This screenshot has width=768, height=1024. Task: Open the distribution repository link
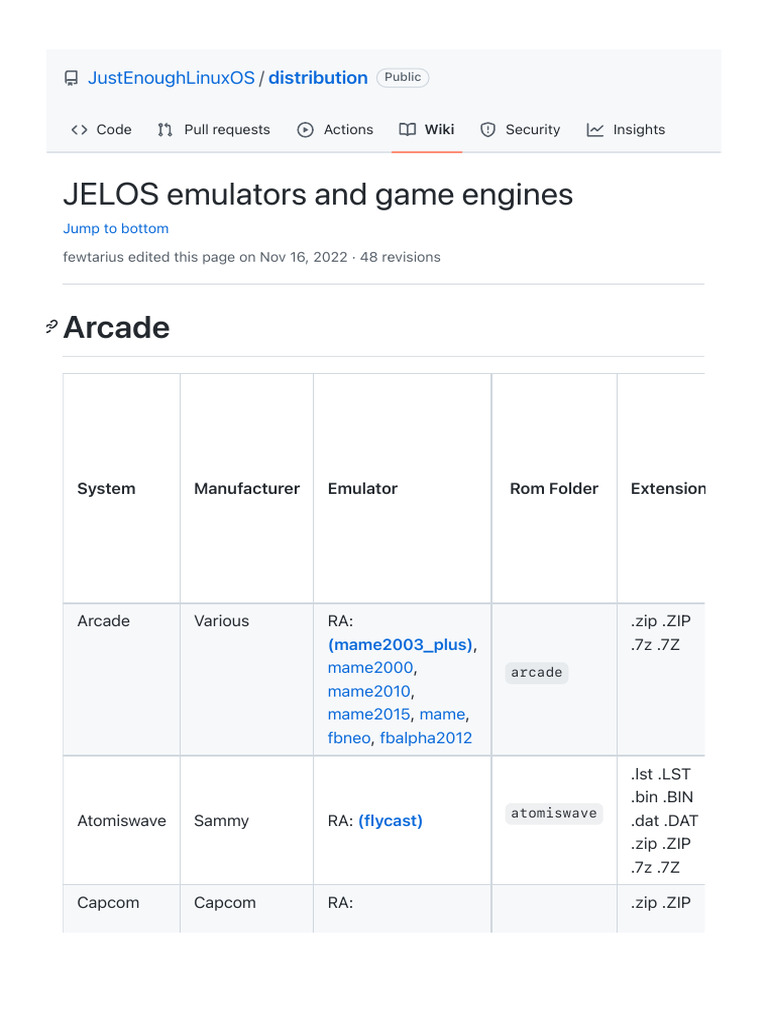(x=318, y=78)
